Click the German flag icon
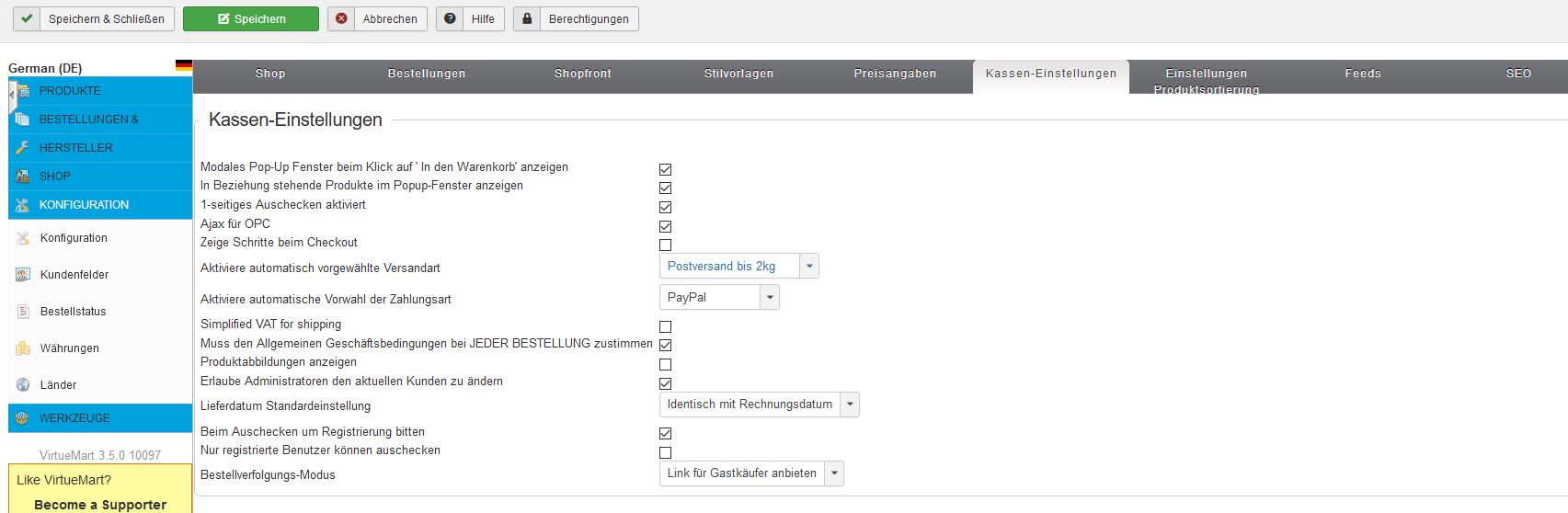Screen dimensions: 1568x513 [x=184, y=66]
